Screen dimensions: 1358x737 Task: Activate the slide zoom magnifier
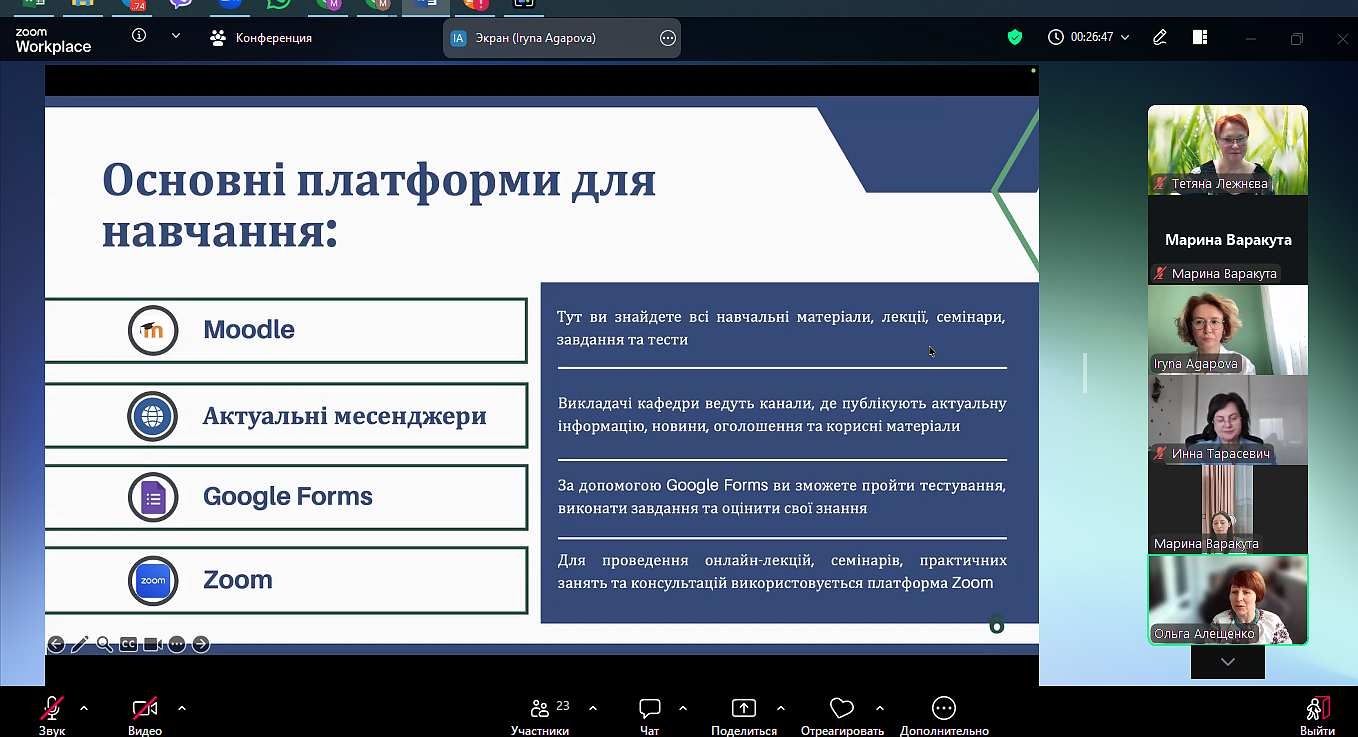(104, 644)
